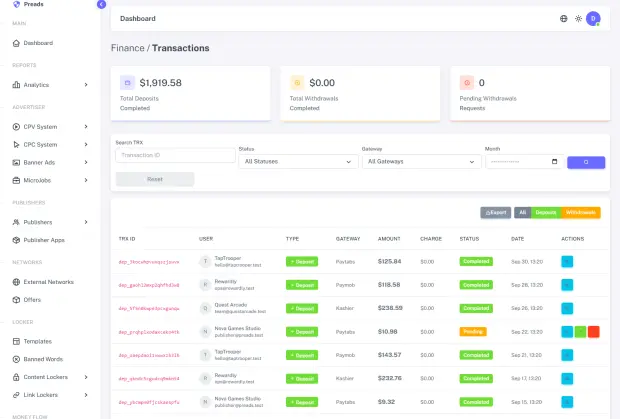This screenshot has height=419, width=620.
Task: Expand the MicroJobs submenu chevron
Action: [86, 180]
